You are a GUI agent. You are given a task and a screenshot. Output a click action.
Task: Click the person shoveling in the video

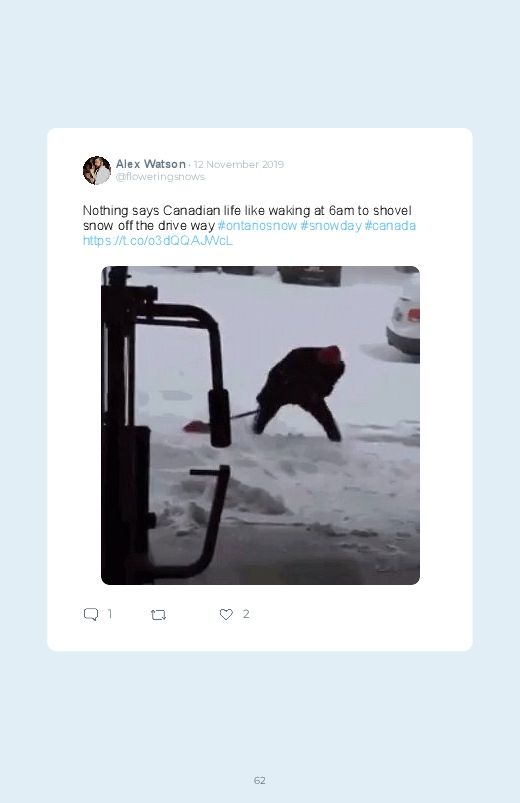(x=301, y=391)
